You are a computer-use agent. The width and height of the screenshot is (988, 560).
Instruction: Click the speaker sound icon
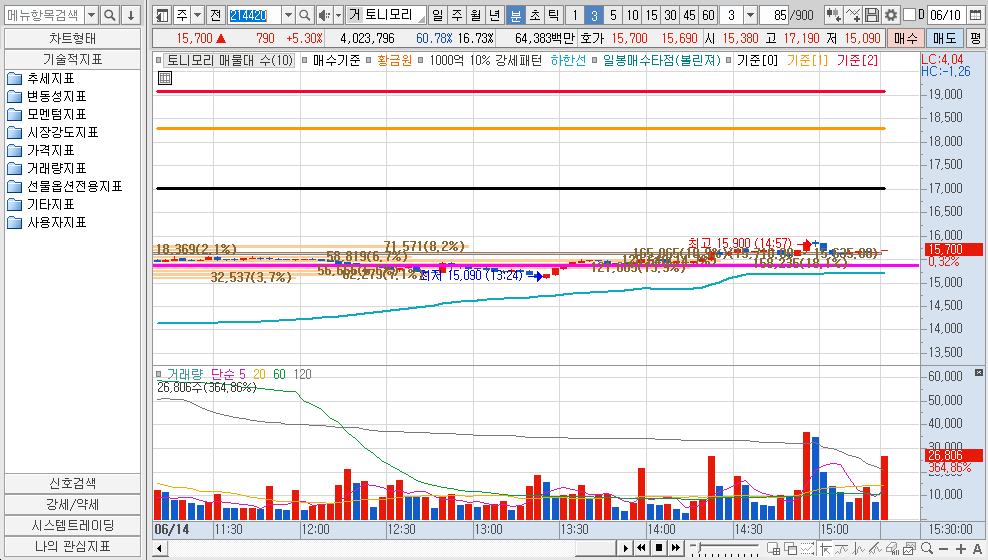324,15
